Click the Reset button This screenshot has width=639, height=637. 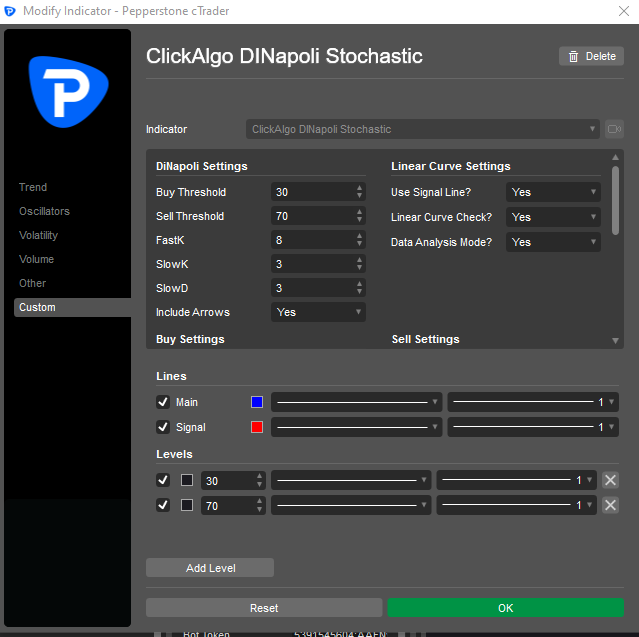(264, 608)
